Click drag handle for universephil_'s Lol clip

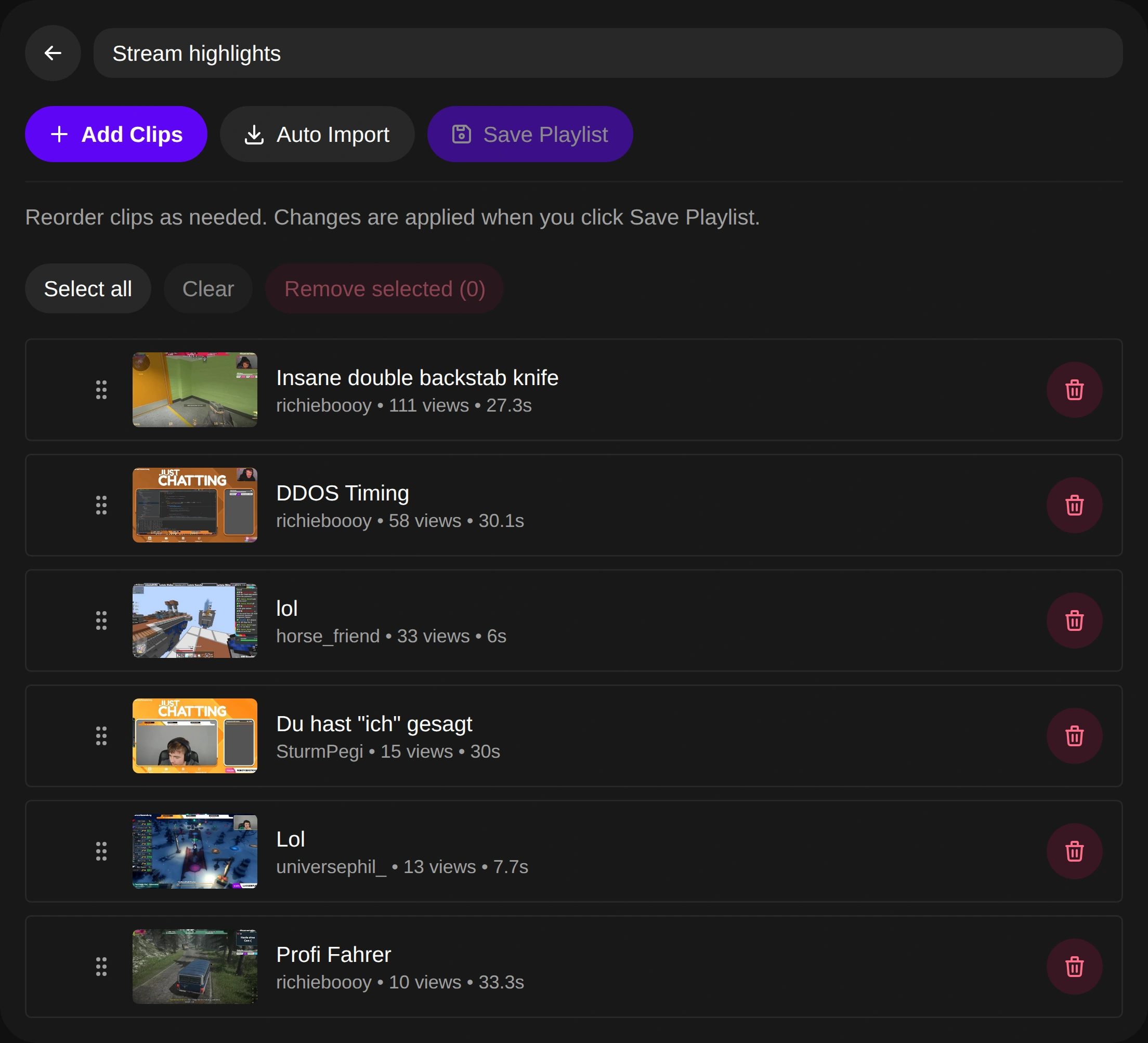(x=101, y=851)
